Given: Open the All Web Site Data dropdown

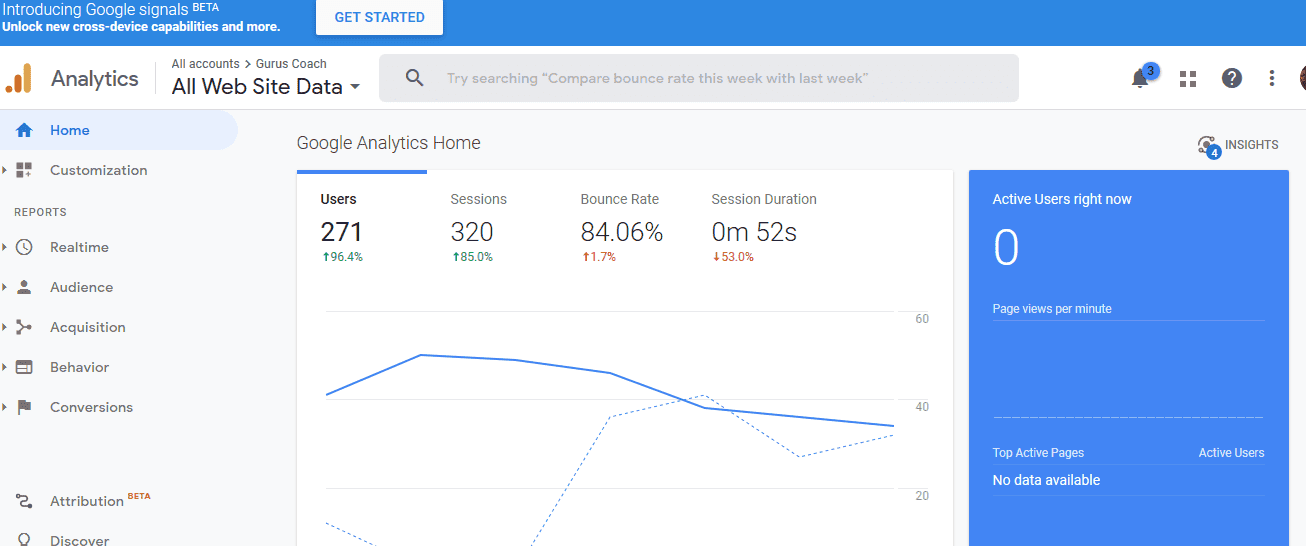Looking at the screenshot, I should (x=266, y=87).
